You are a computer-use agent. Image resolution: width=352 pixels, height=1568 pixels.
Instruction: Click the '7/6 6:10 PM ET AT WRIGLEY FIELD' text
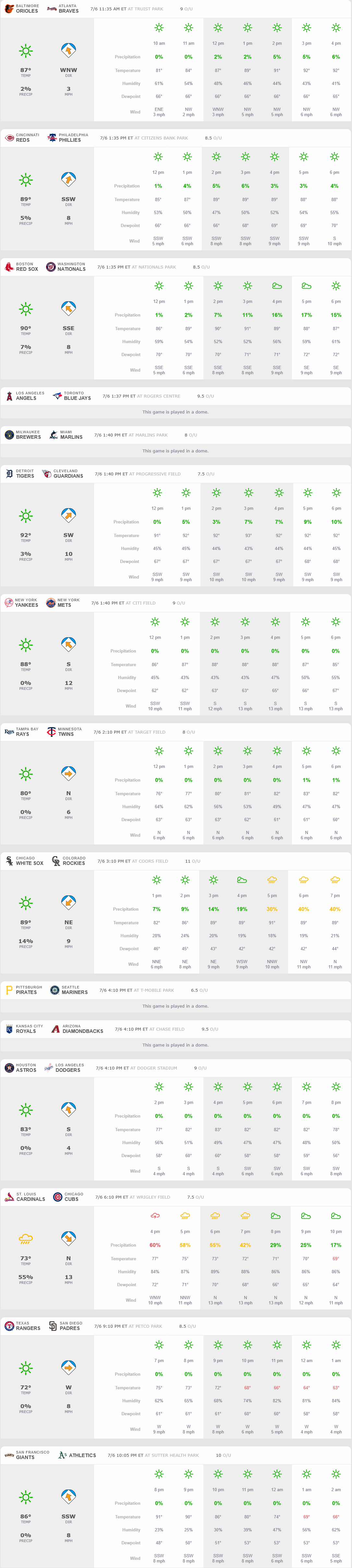pos(133,1197)
